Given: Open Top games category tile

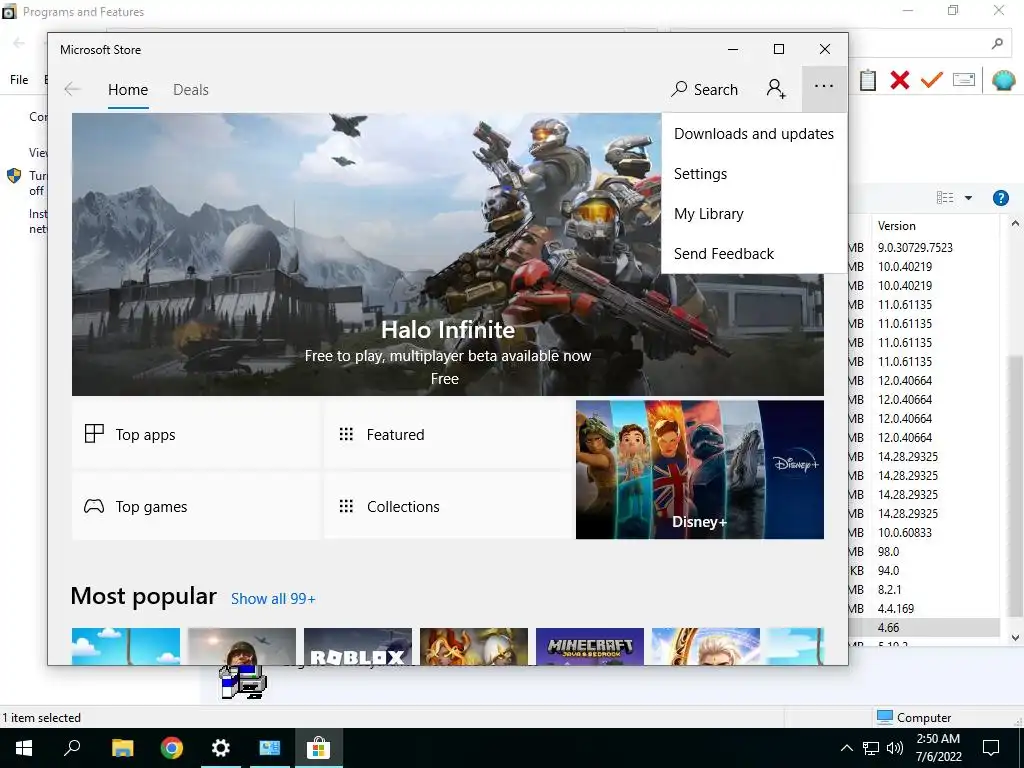Looking at the screenshot, I should (x=196, y=506).
